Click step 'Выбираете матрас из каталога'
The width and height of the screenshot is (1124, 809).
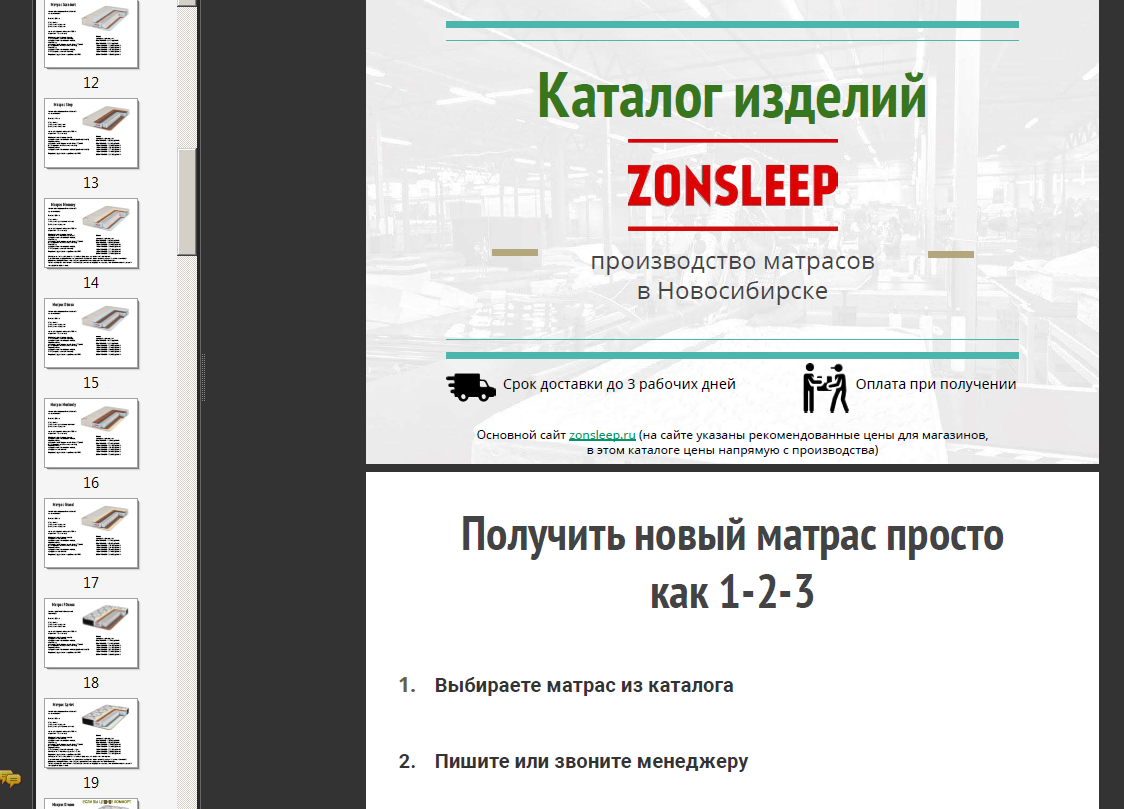[584, 686]
